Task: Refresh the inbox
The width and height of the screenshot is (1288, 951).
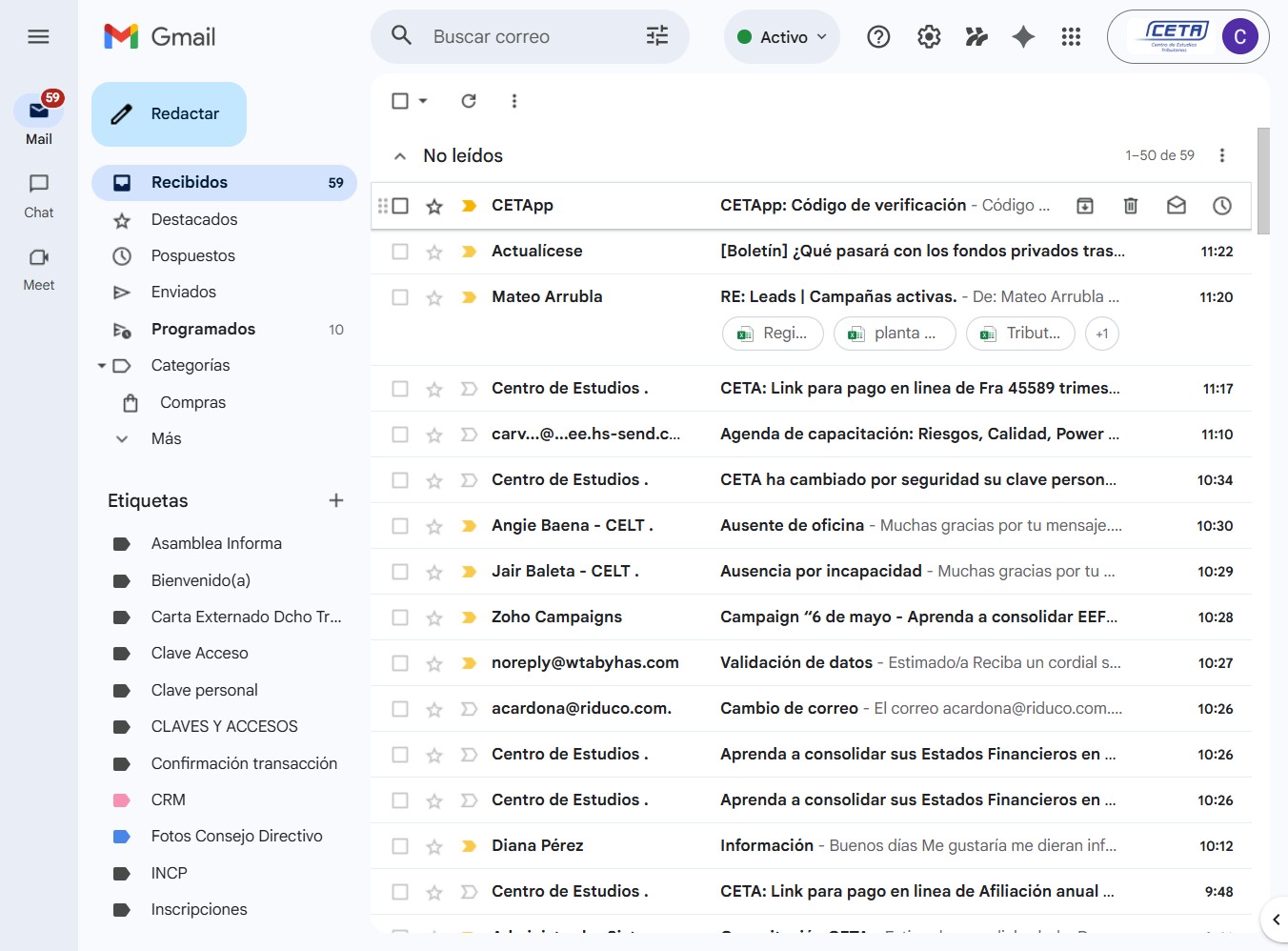Action: [x=469, y=101]
